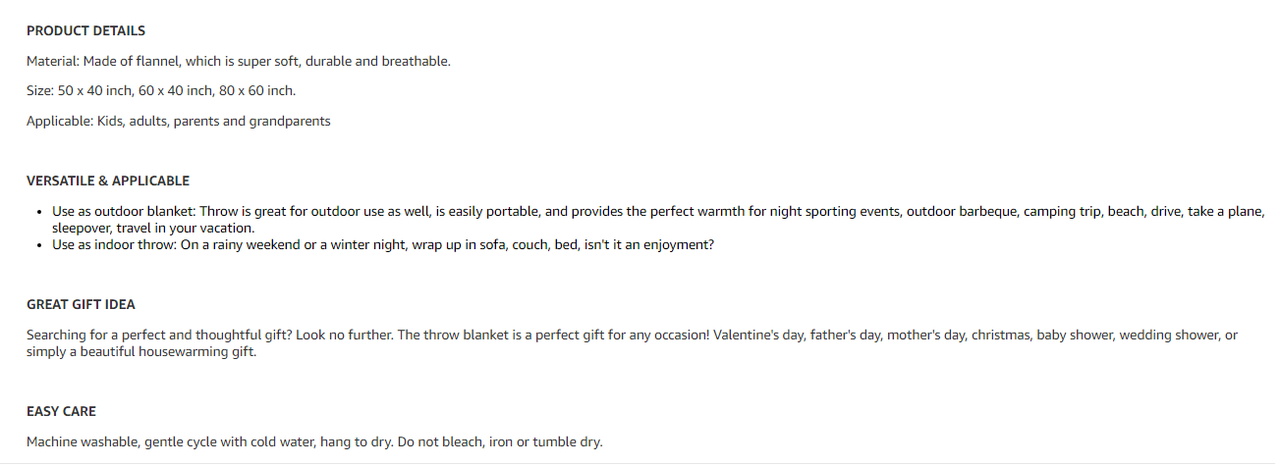Click the bullet point before indoor throw
This screenshot has width=1280, height=465.
[x=39, y=245]
